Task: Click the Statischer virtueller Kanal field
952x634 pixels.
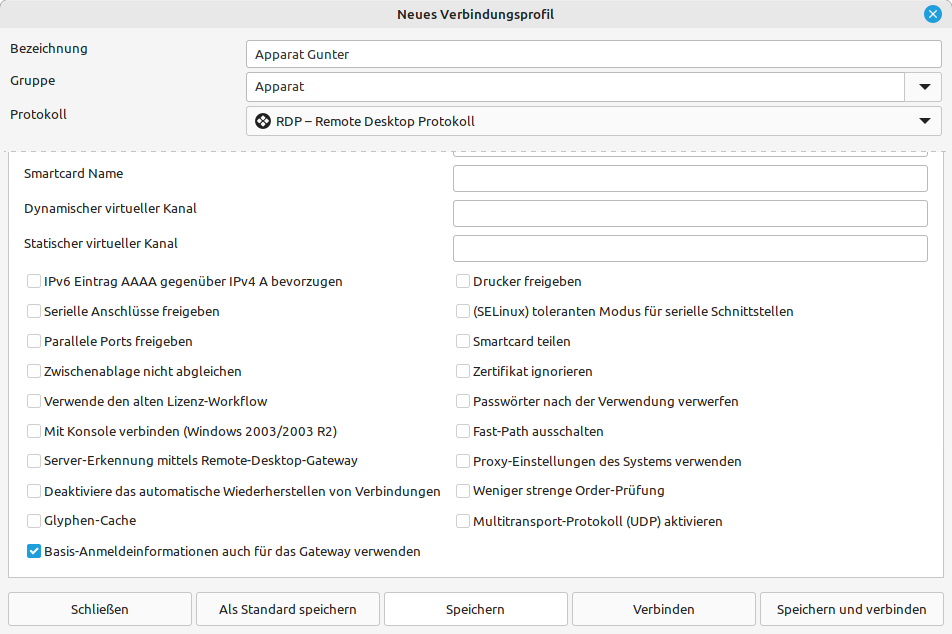Action: [x=690, y=248]
